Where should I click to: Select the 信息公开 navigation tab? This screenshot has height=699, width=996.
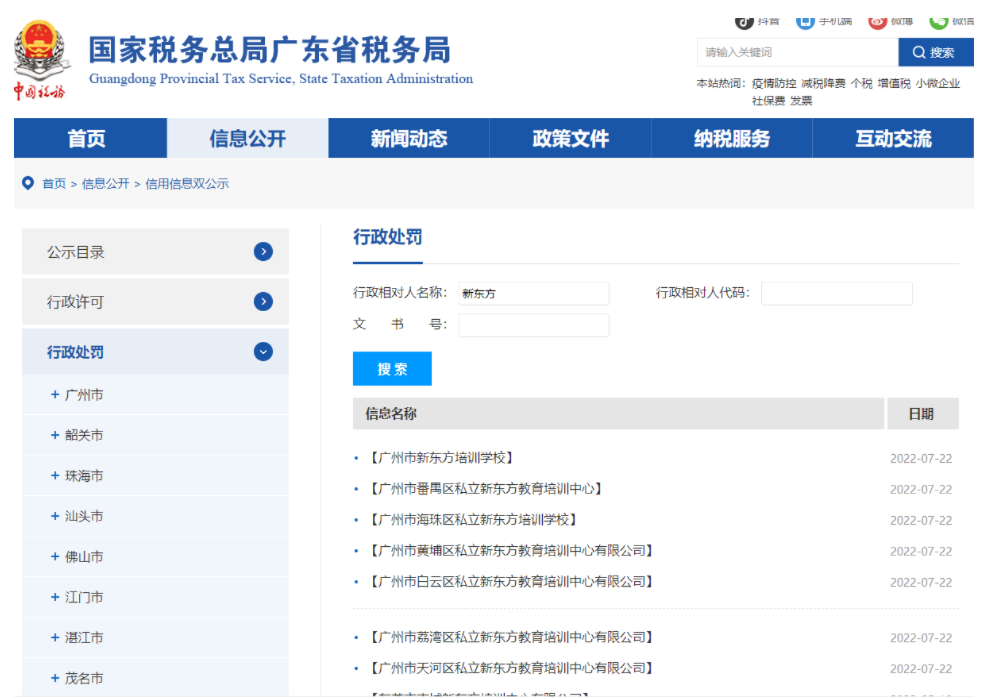click(248, 138)
